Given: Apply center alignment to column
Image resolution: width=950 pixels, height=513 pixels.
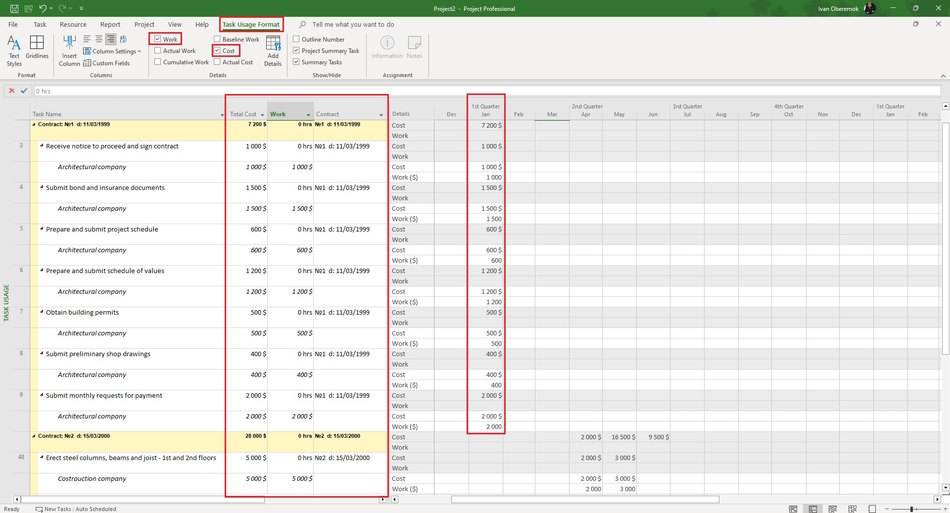Looking at the screenshot, I should coord(99,39).
